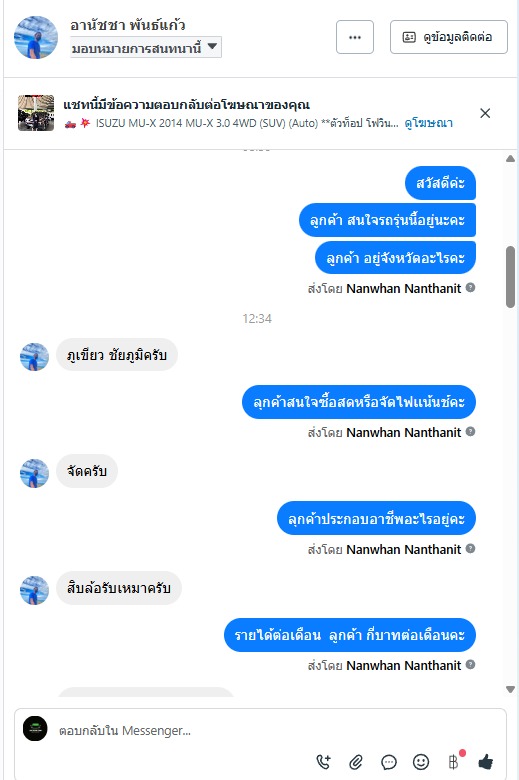519x780 pixels.
Task: Attach a file with the paperclip icon
Action: click(356, 762)
